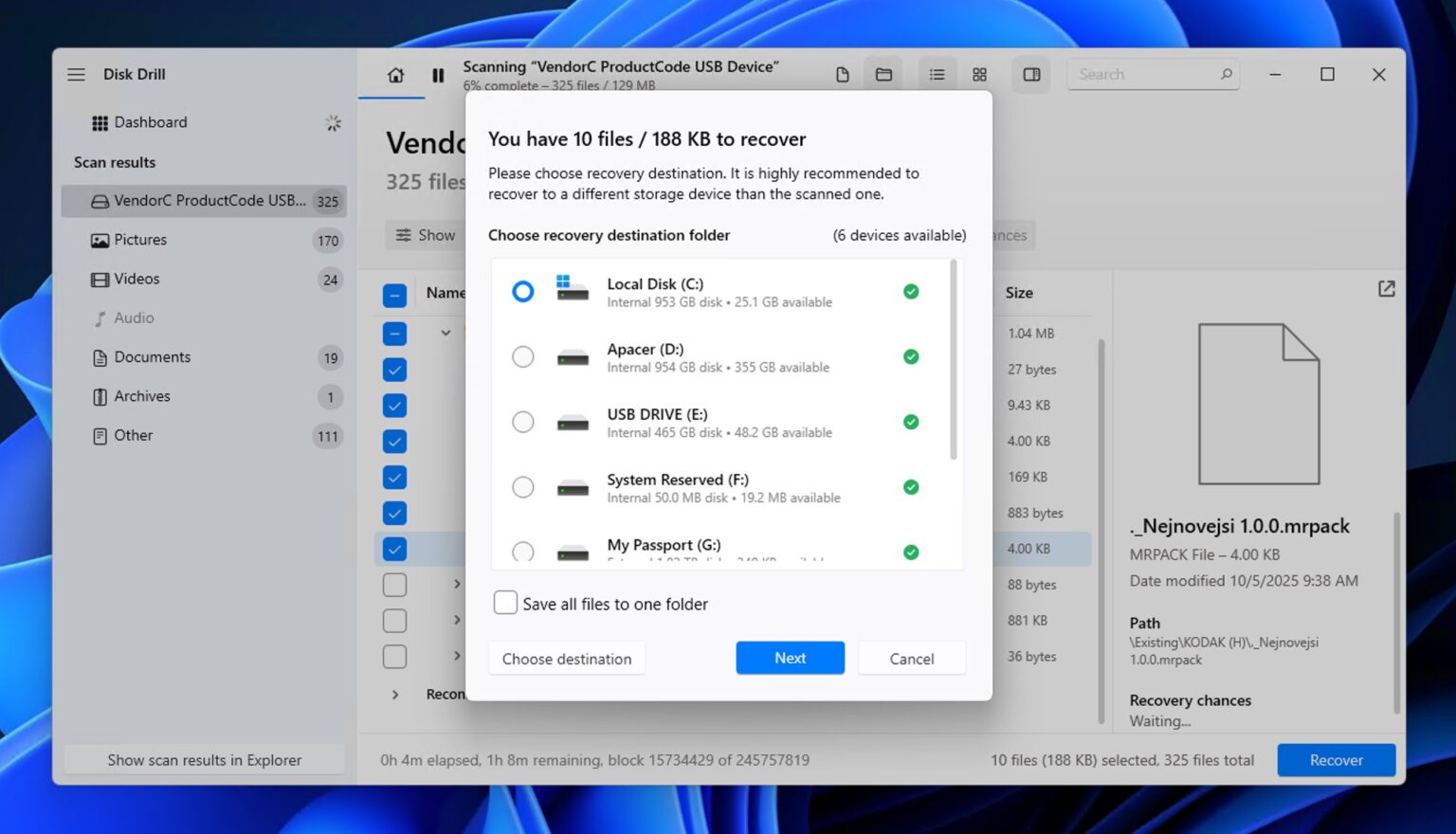The image size is (1456, 834).
Task: Open the Dashboard in Disk Drill
Action: pyautogui.click(x=151, y=122)
